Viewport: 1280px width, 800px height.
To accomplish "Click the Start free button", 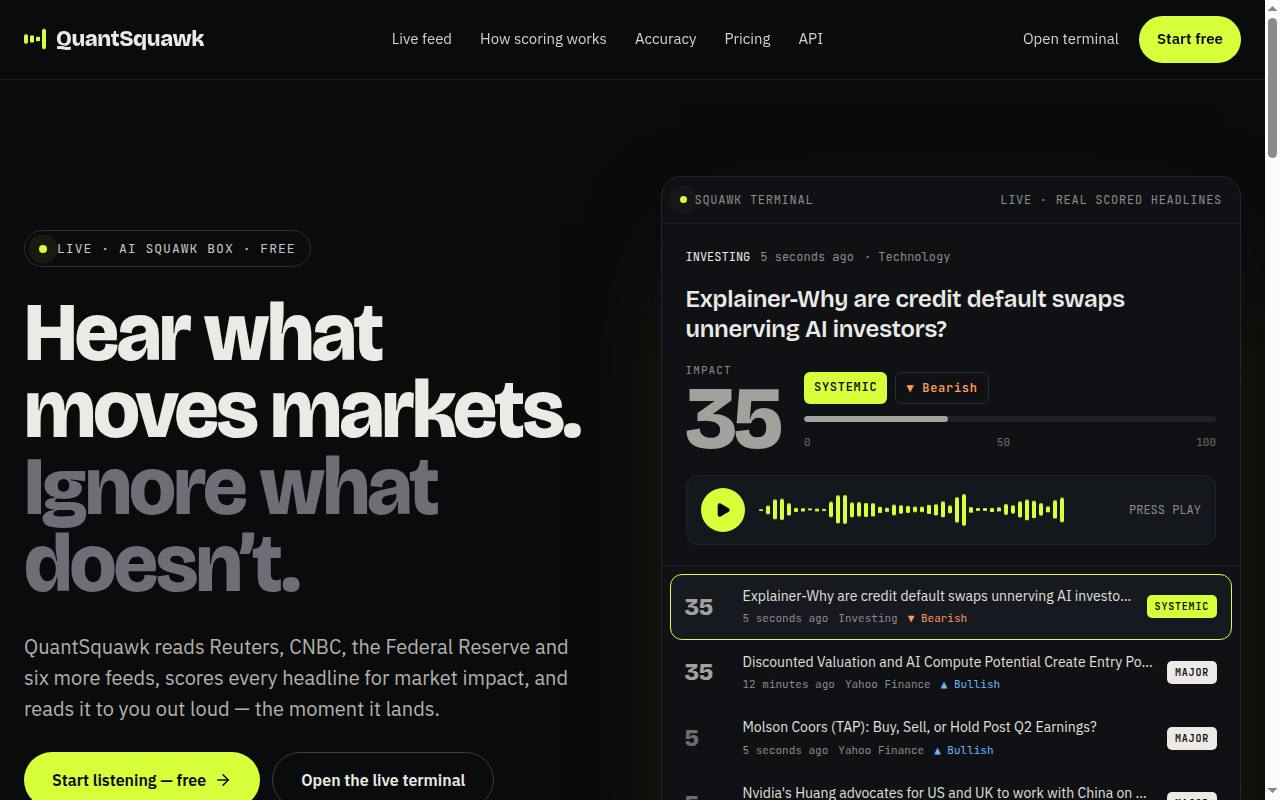I will coord(1190,39).
